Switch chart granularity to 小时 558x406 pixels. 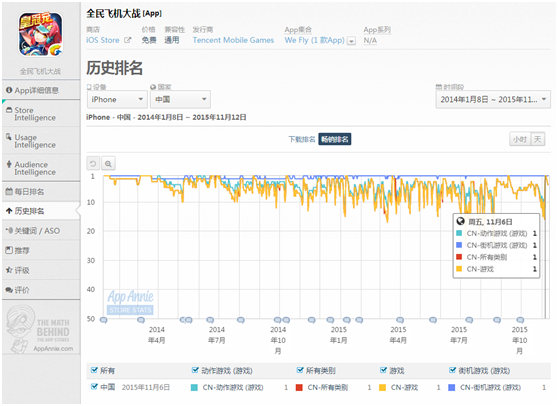click(x=520, y=139)
